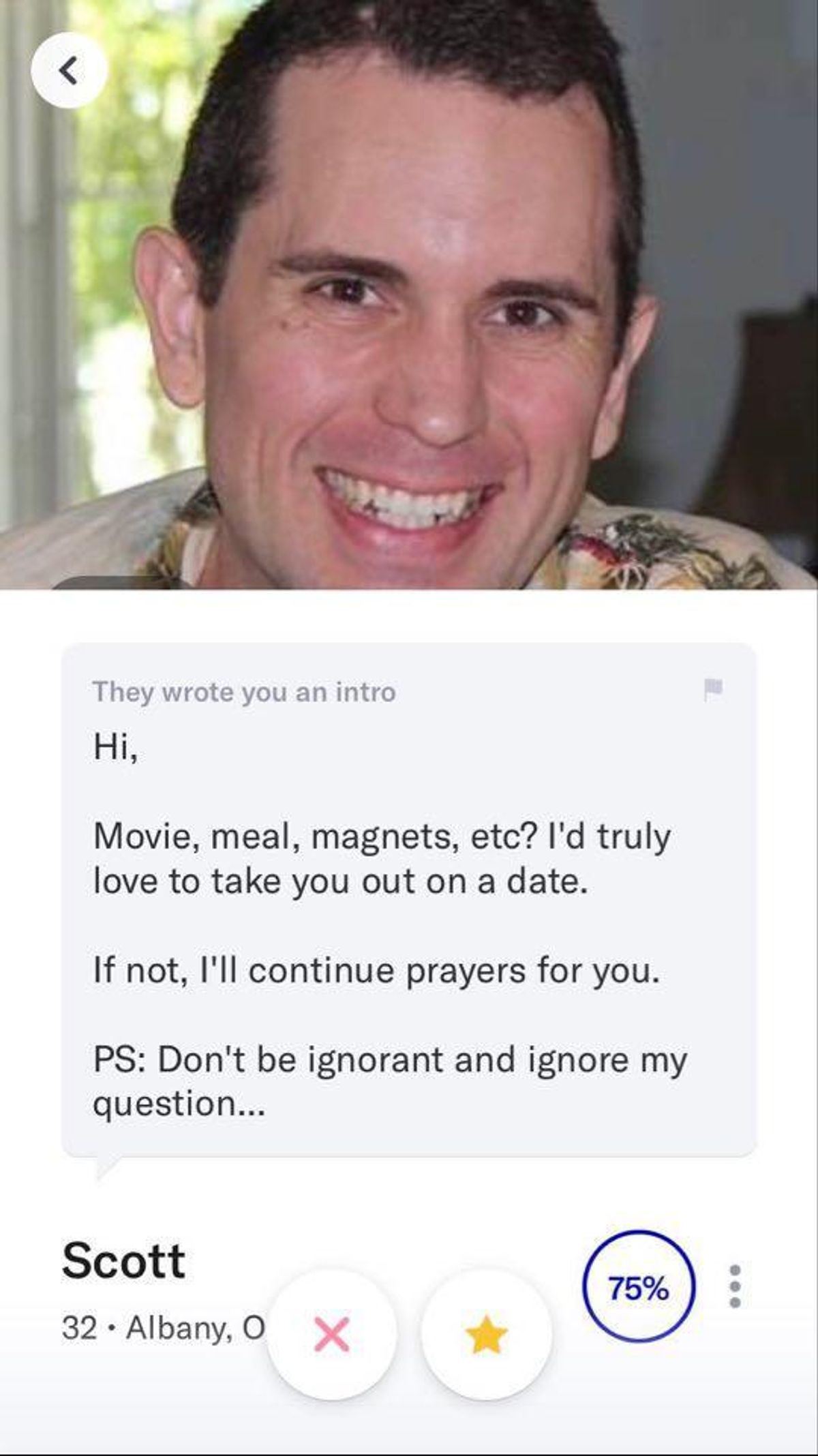Tap the intro message bubble

point(409,900)
